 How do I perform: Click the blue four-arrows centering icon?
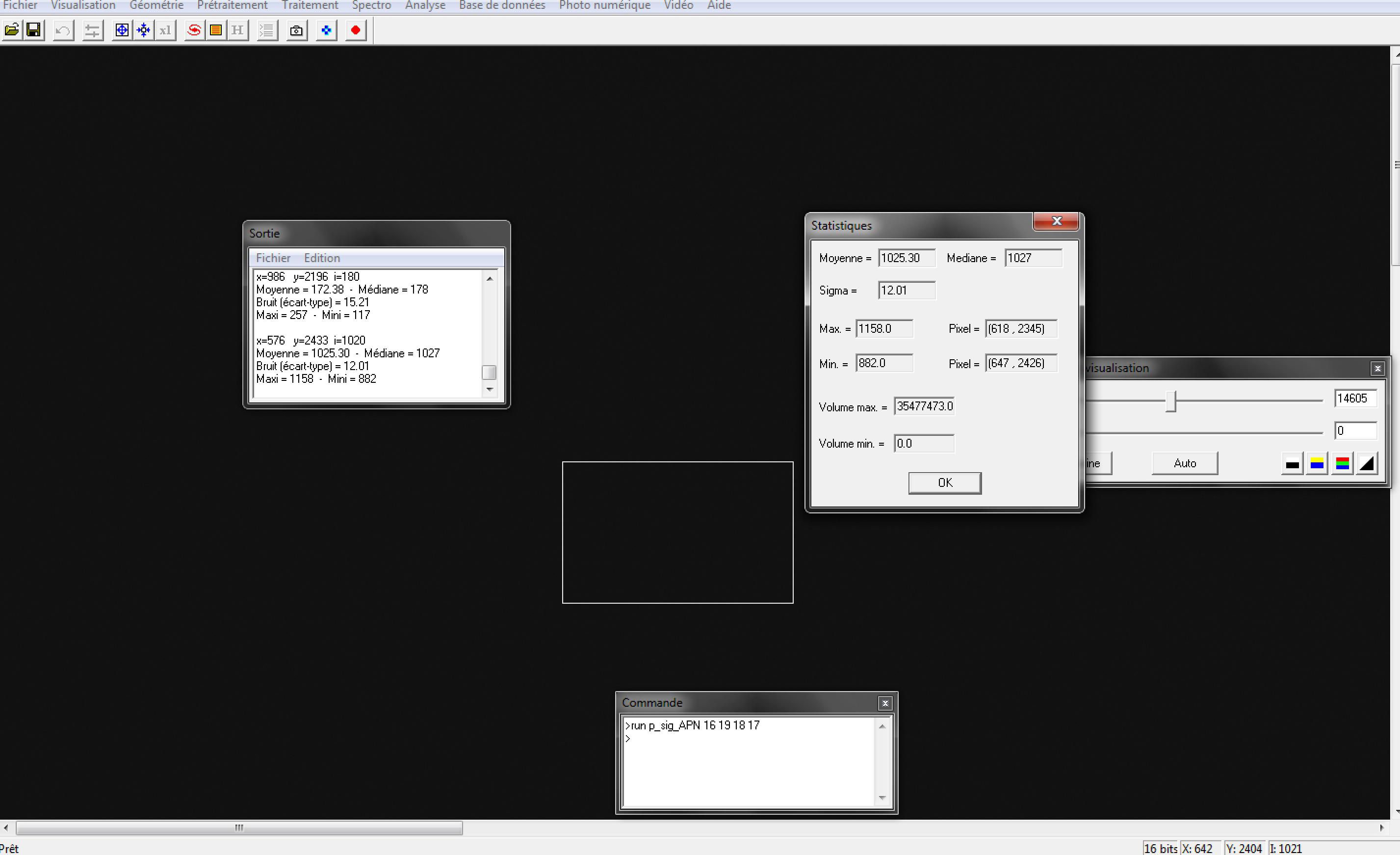144,30
